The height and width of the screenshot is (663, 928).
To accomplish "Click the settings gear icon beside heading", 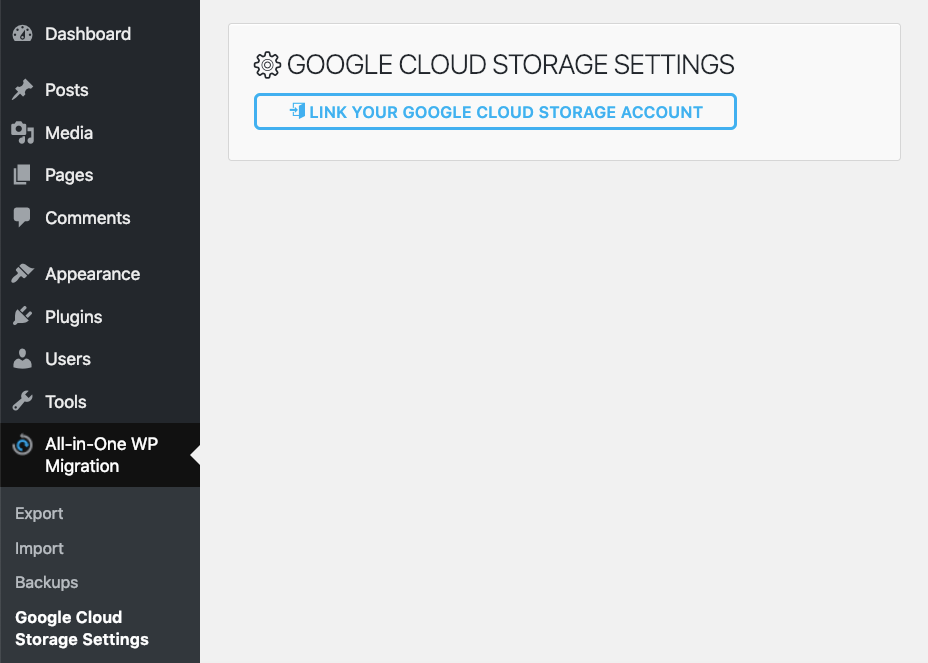I will [x=267, y=66].
